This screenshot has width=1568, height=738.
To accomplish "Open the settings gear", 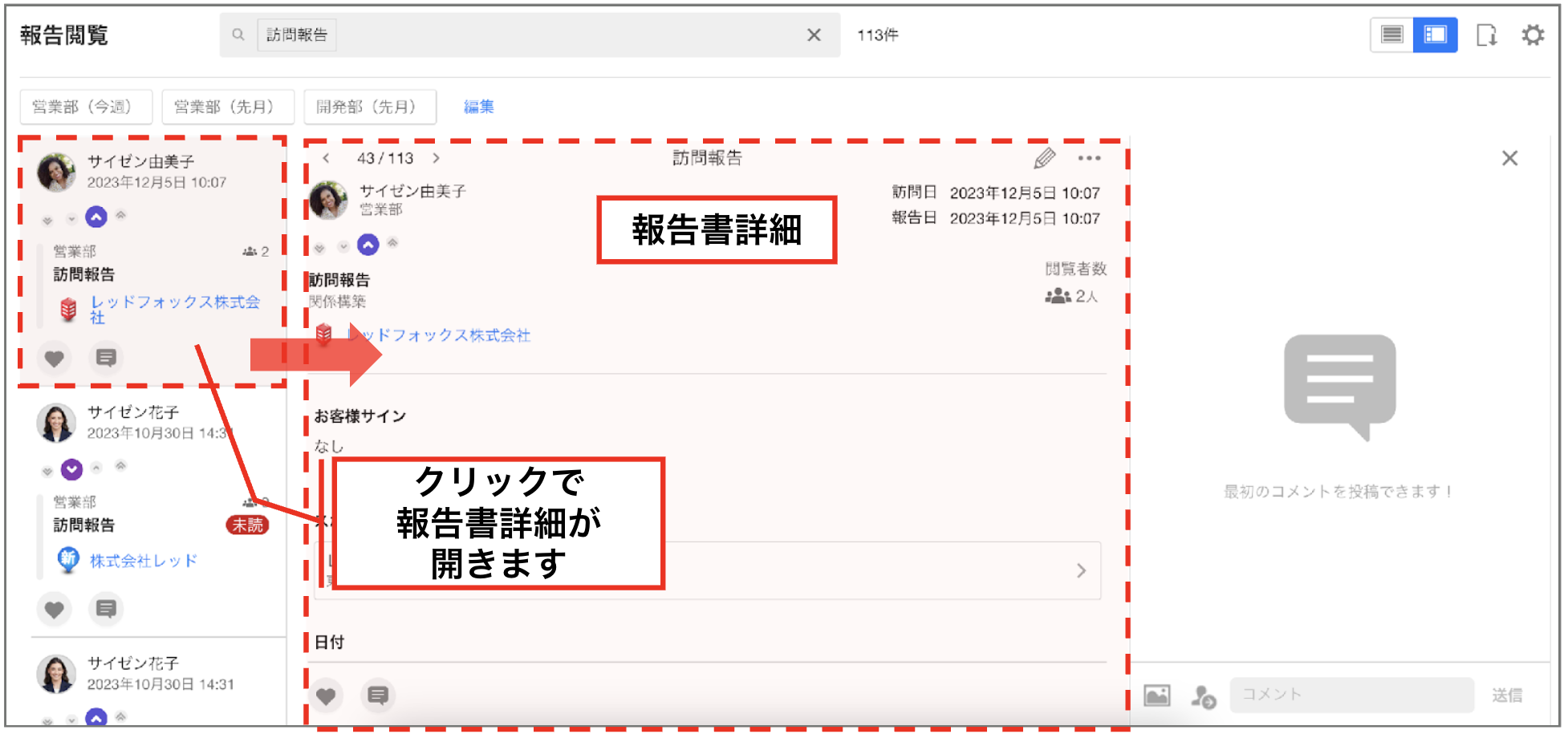I will tap(1533, 35).
